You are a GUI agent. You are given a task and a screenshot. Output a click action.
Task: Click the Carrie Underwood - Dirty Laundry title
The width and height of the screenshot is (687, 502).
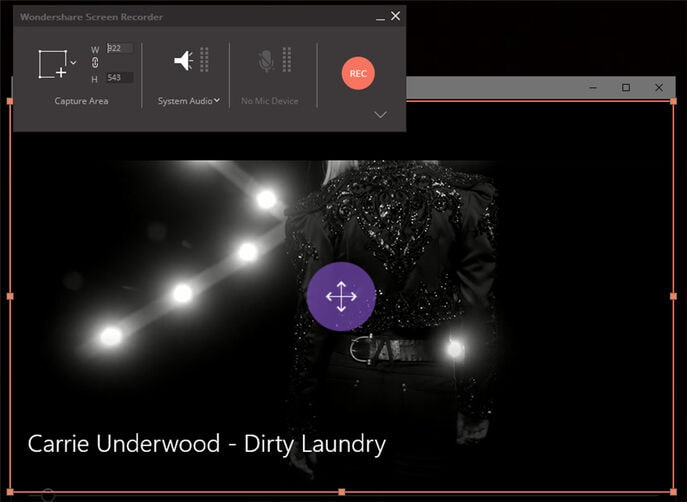[x=207, y=444]
